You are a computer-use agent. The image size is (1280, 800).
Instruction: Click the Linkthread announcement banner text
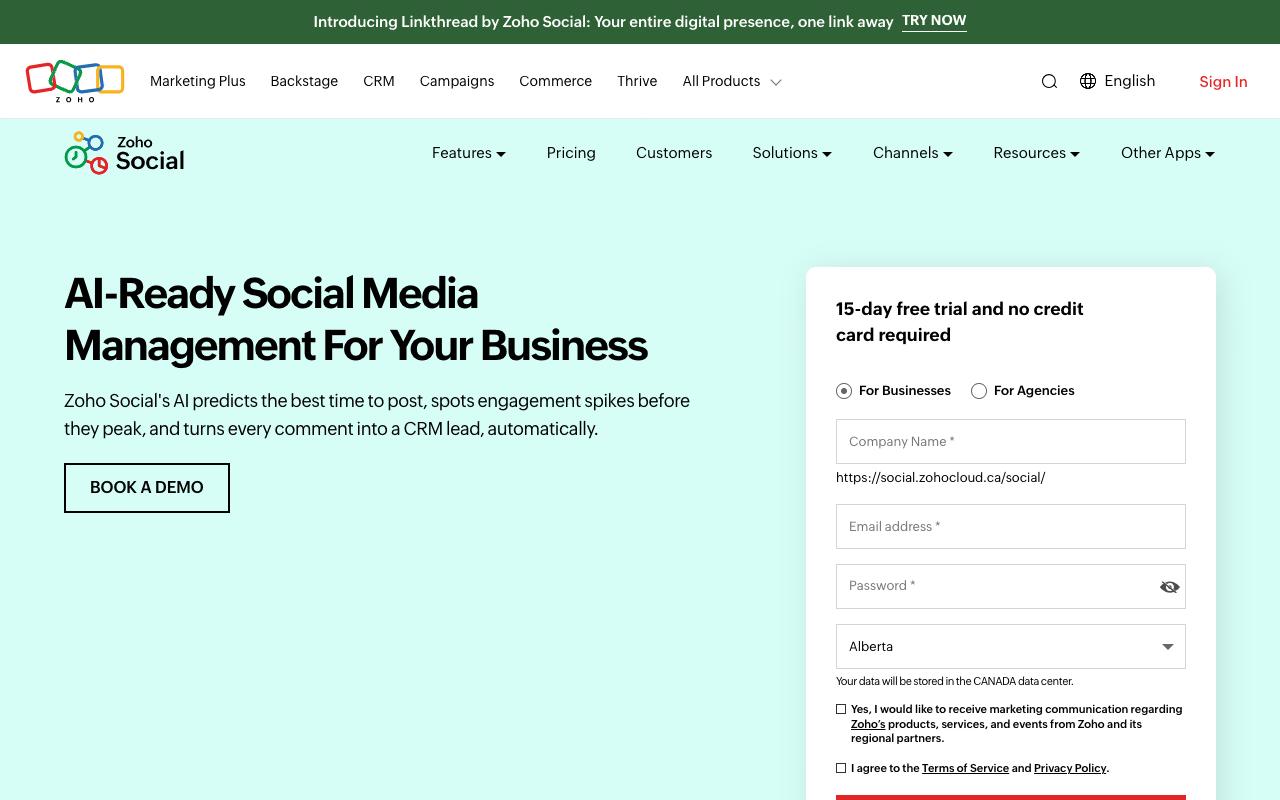pyautogui.click(x=603, y=22)
